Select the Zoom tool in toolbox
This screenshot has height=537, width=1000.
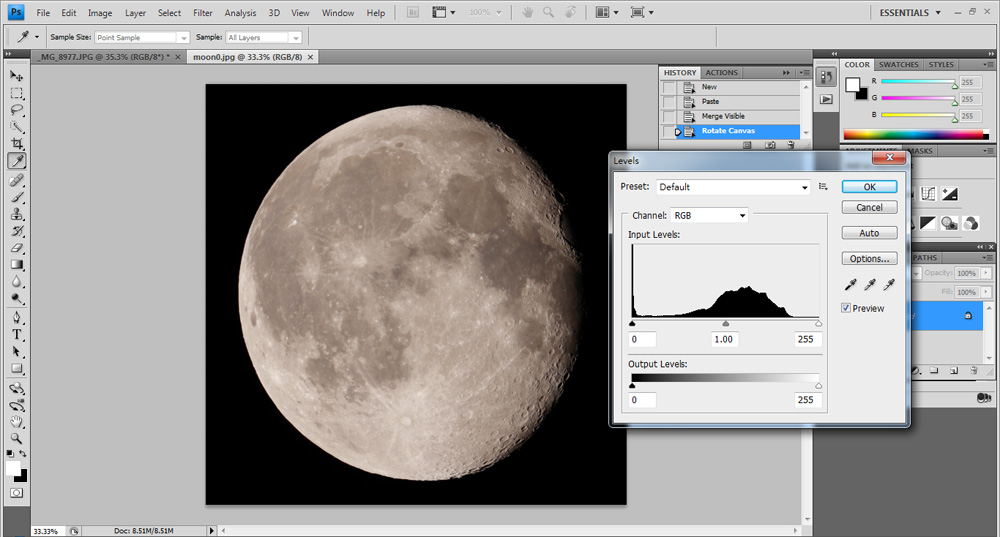pos(17,438)
